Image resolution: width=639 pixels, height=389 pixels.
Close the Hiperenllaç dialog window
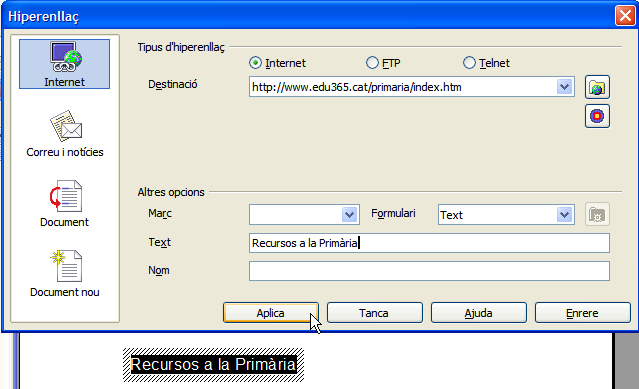click(x=625, y=16)
